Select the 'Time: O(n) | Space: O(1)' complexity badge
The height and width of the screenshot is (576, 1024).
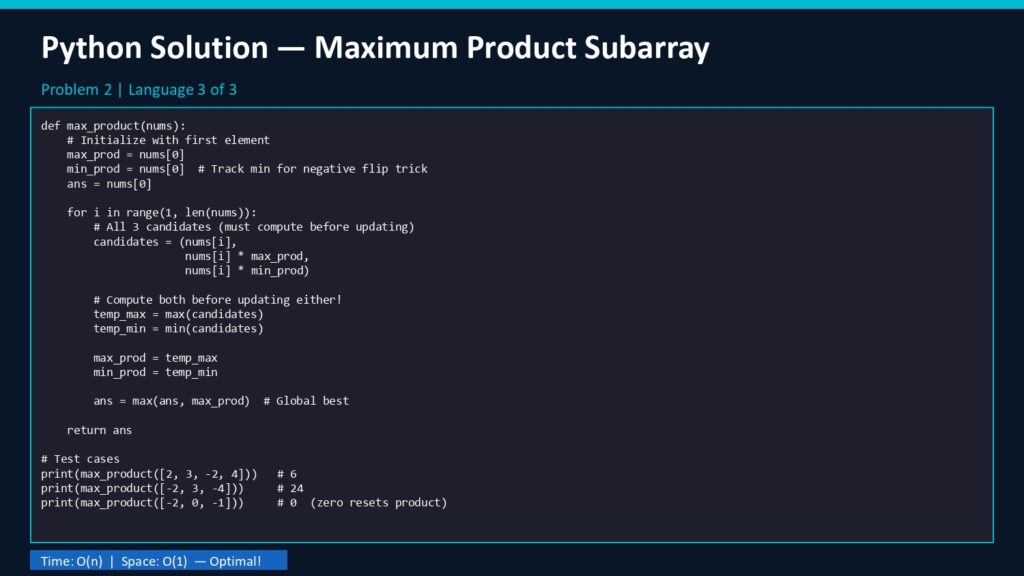(158, 561)
